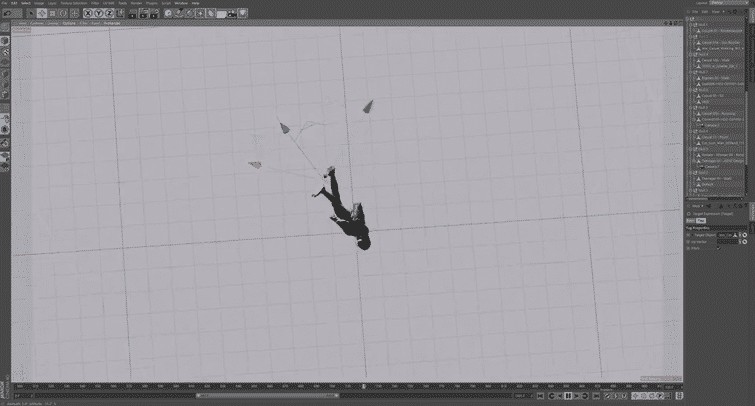Screen dimensions: 755x406
Task: Select Camera.1 in the object tree
Action: 713,125
